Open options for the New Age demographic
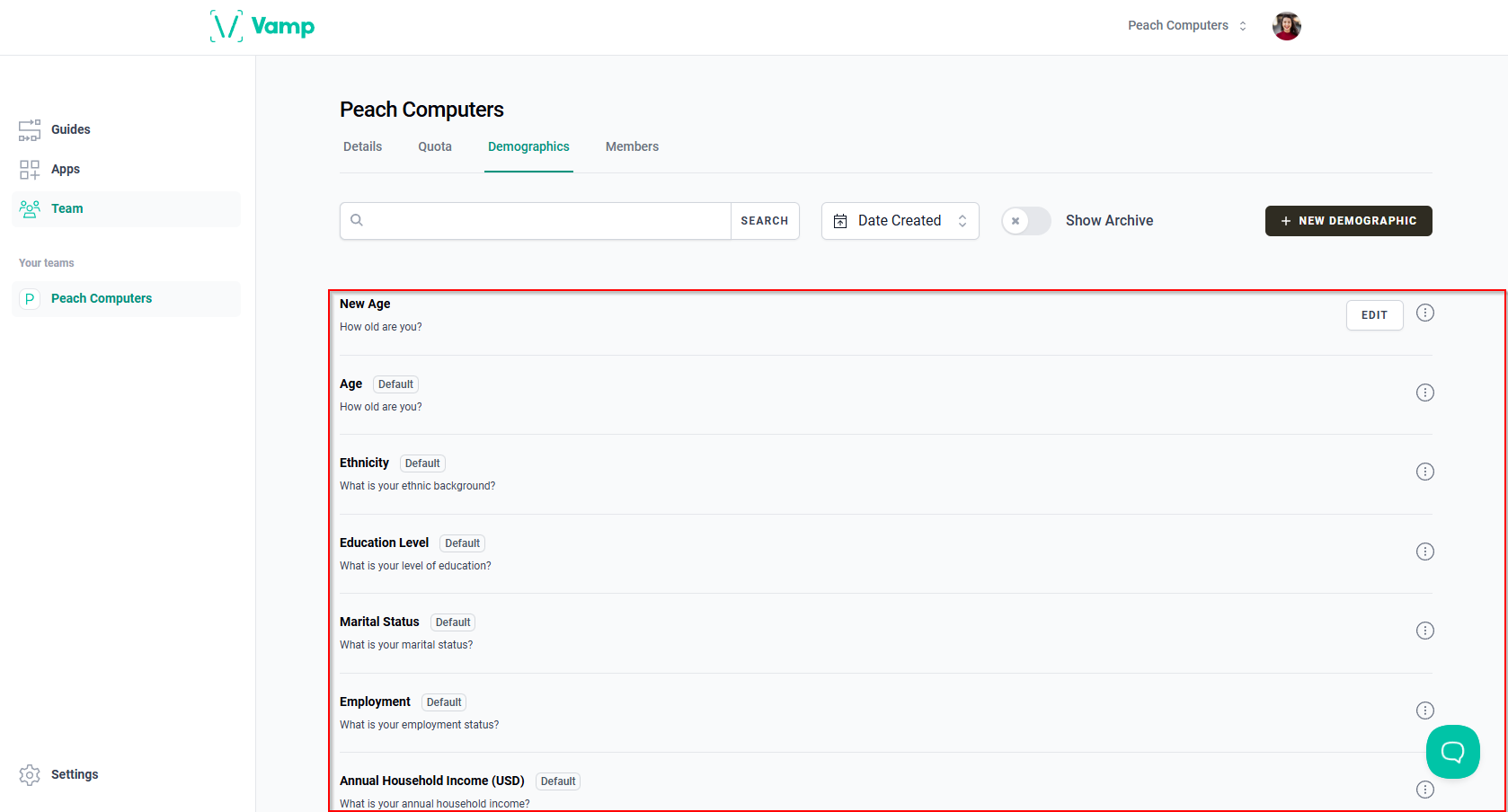 1425,313
